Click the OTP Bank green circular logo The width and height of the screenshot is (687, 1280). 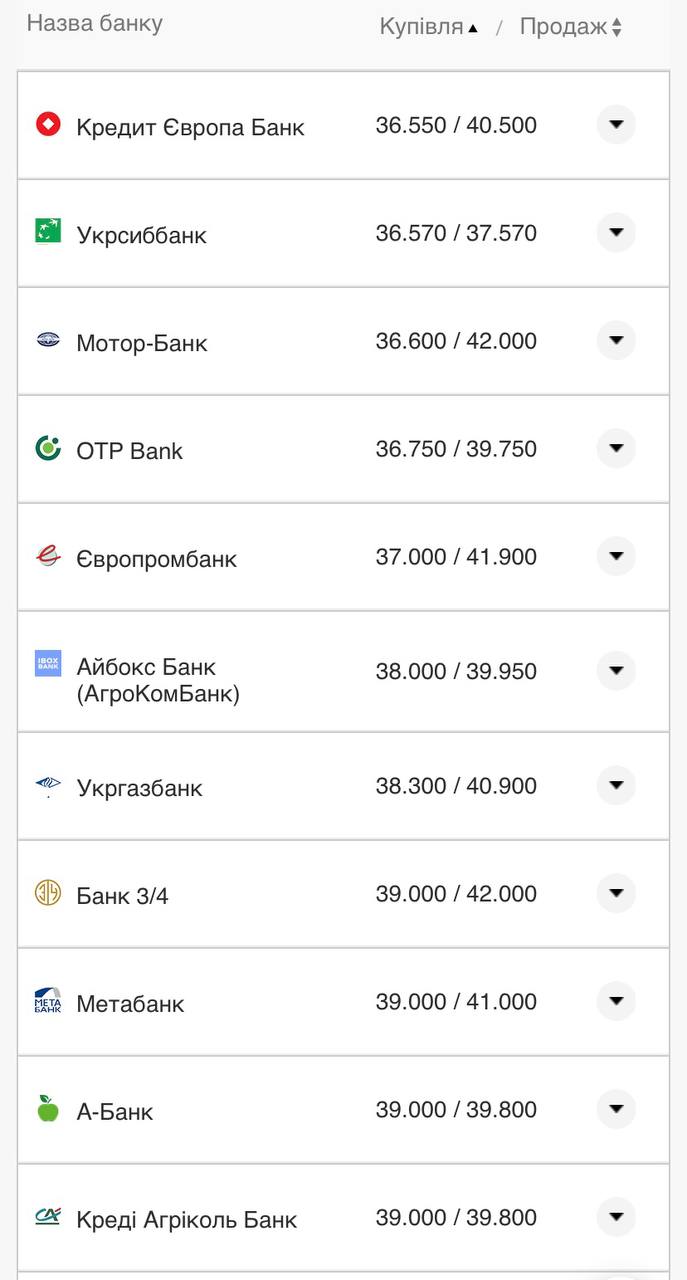(47, 449)
